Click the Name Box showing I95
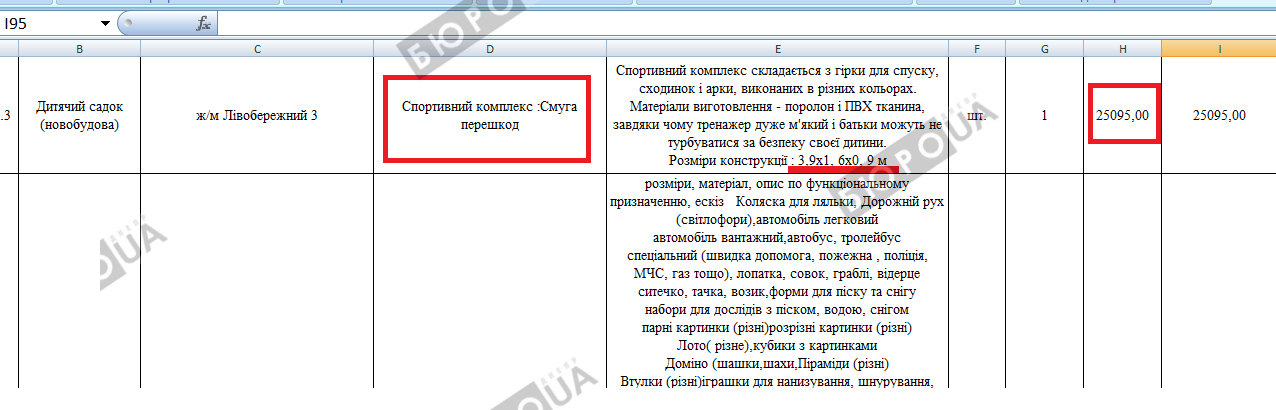The image size is (1276, 410). (x=50, y=23)
